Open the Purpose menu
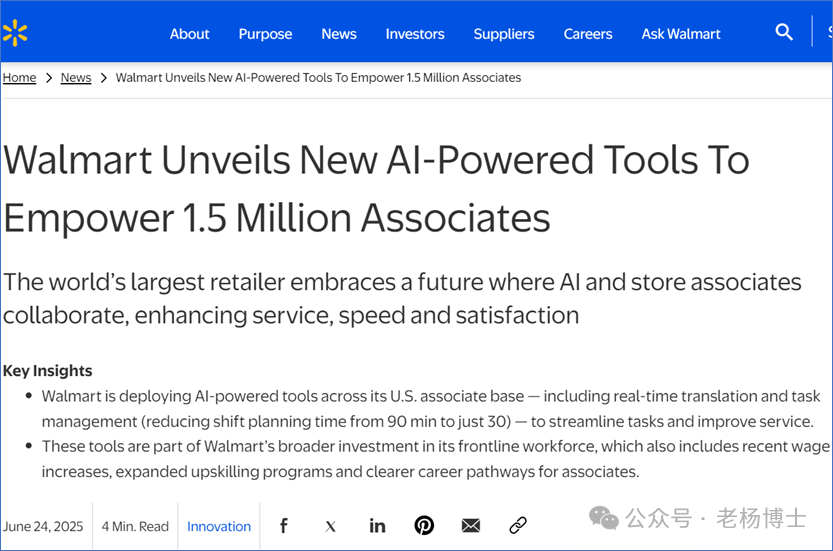 (265, 34)
